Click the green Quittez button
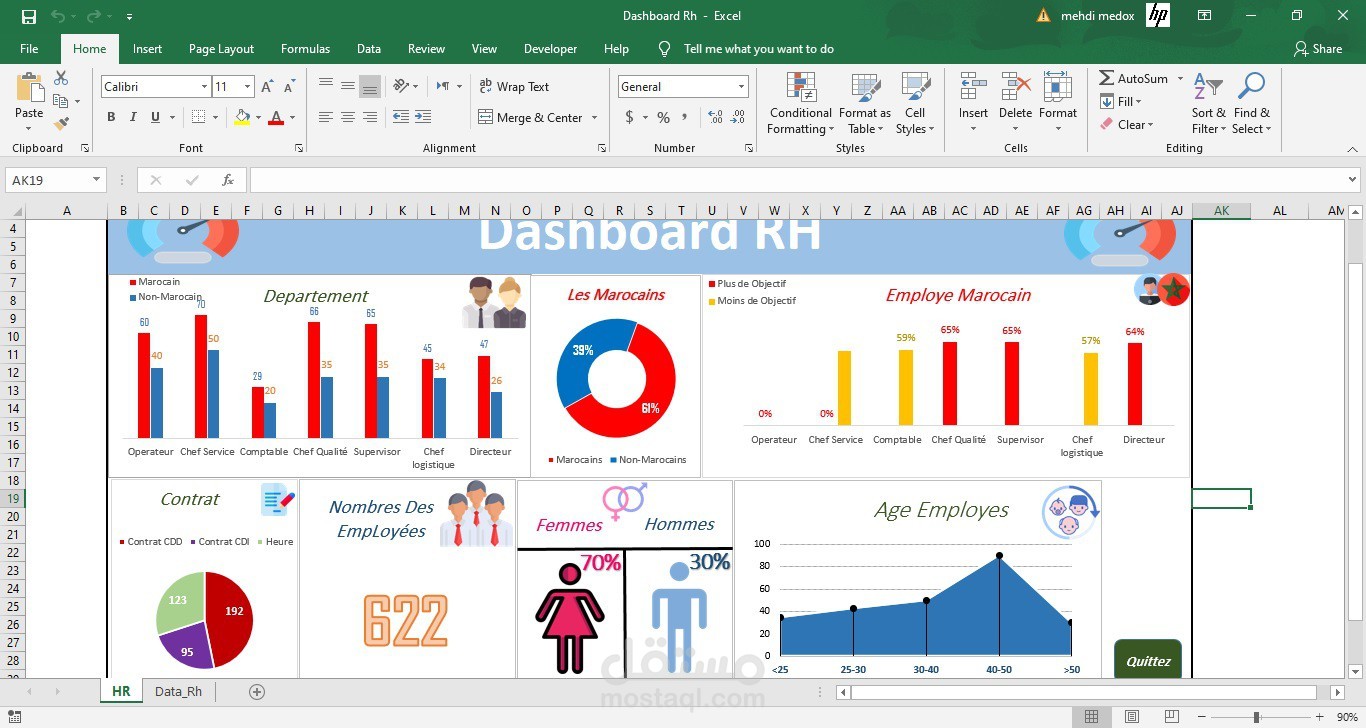1366x728 pixels. coord(1148,660)
